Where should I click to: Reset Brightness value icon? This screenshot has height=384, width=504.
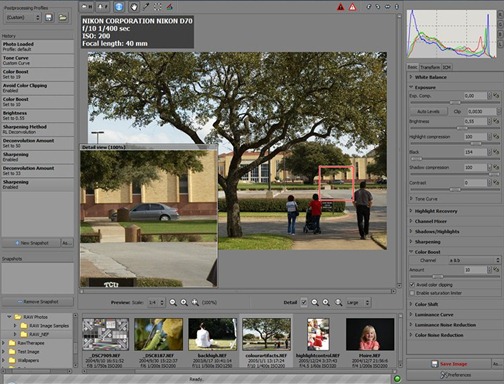[x=497, y=121]
